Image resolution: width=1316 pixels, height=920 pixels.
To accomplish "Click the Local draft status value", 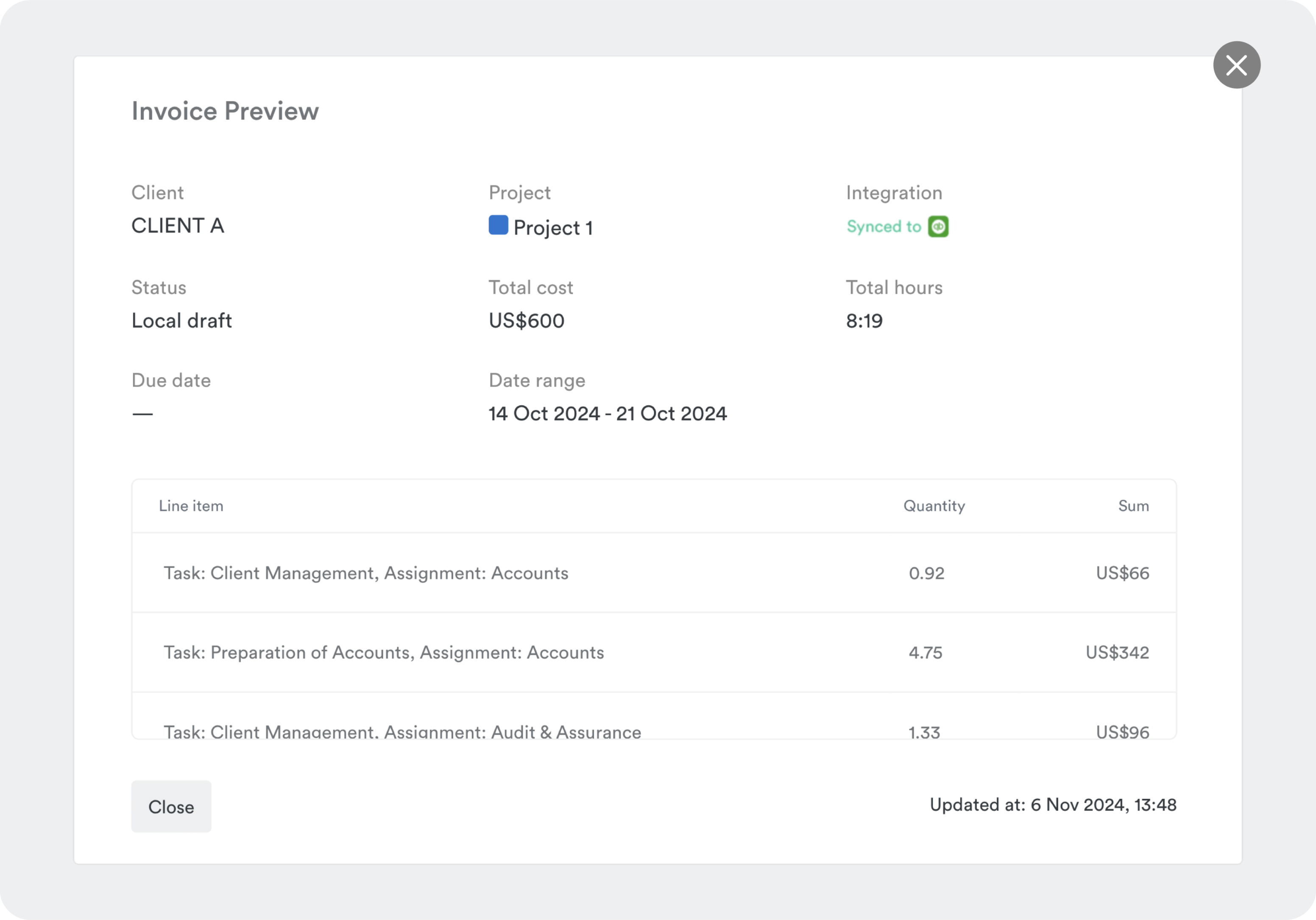I will (182, 321).
